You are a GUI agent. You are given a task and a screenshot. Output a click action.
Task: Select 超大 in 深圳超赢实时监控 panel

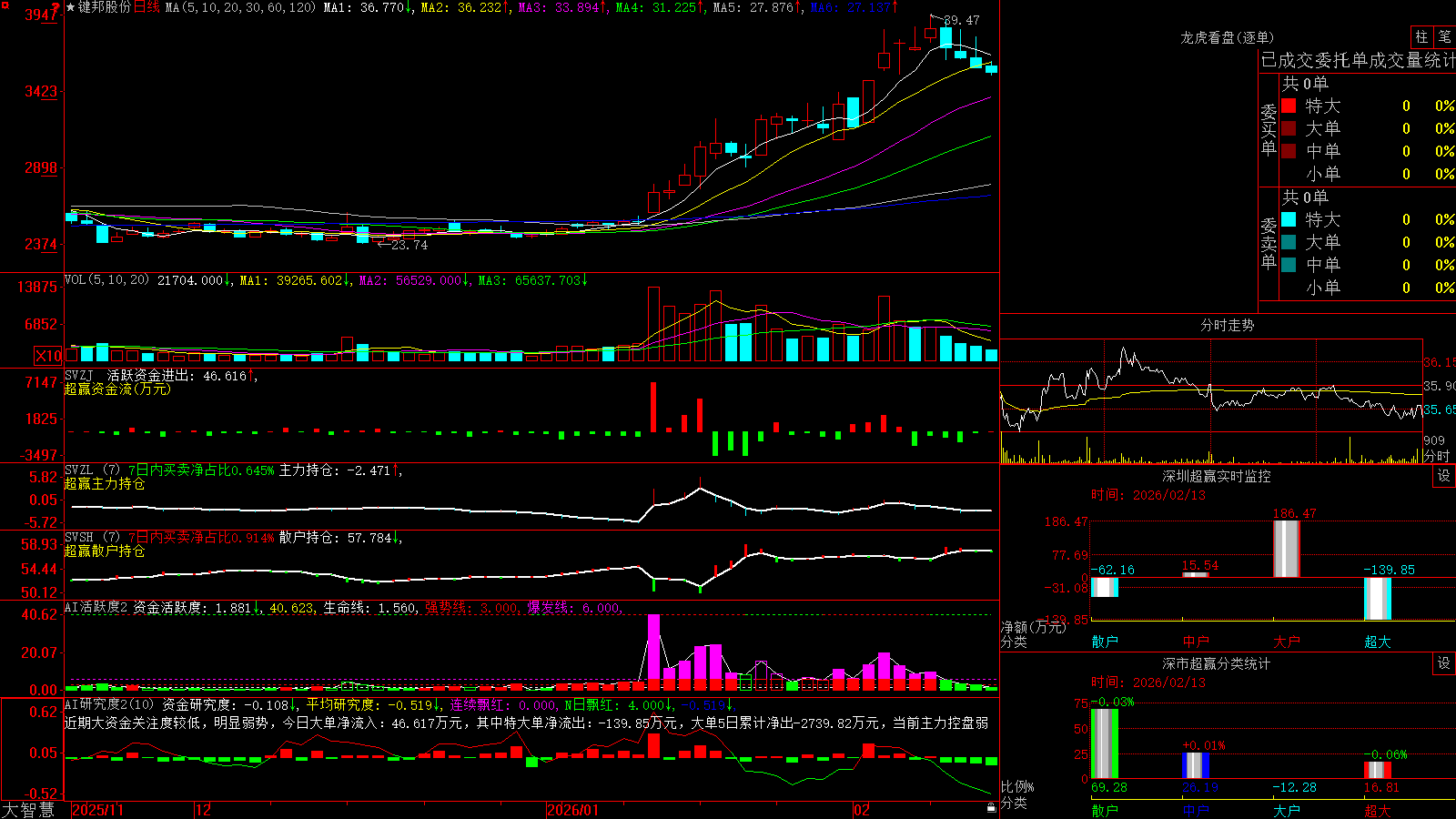[x=1378, y=642]
